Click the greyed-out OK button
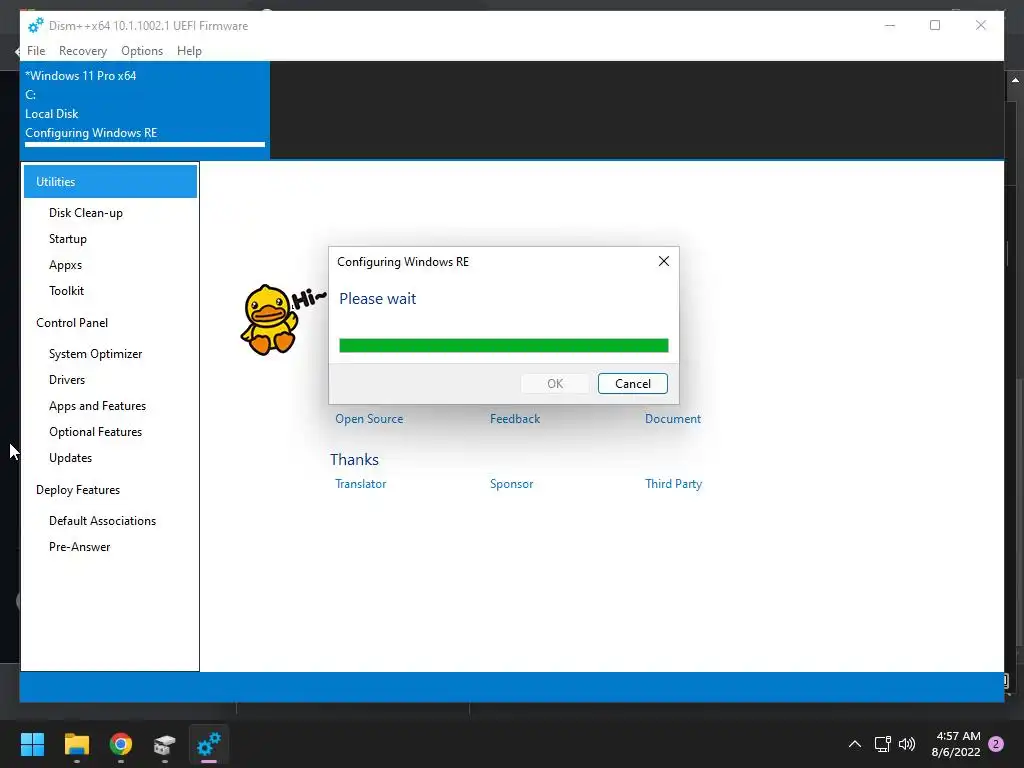The width and height of the screenshot is (1024, 768). 555,383
